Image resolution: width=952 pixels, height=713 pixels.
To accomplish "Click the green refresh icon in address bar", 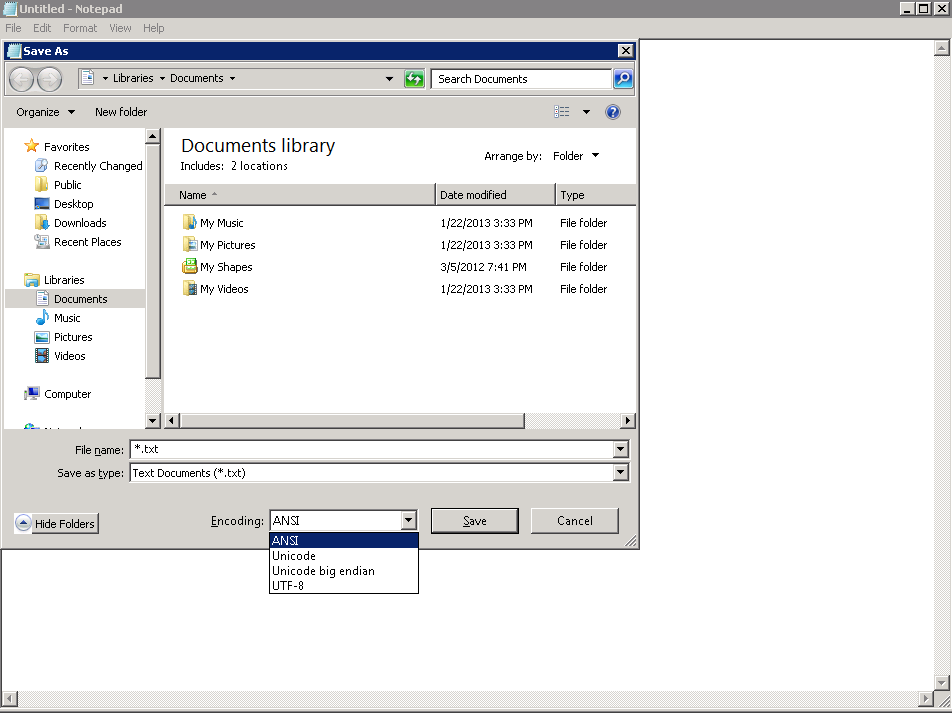I will [x=414, y=79].
